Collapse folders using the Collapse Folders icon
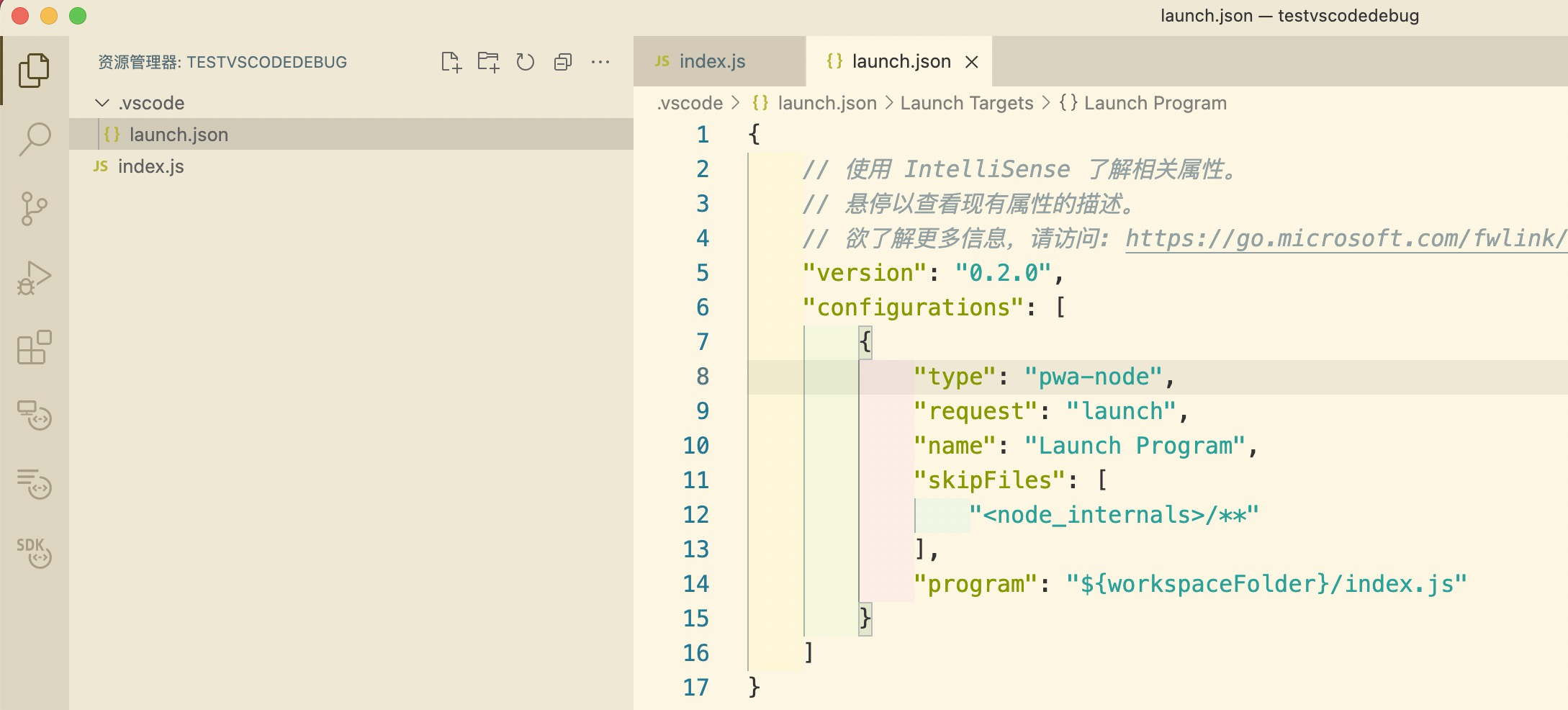Viewport: 1568px width, 710px height. (x=563, y=62)
